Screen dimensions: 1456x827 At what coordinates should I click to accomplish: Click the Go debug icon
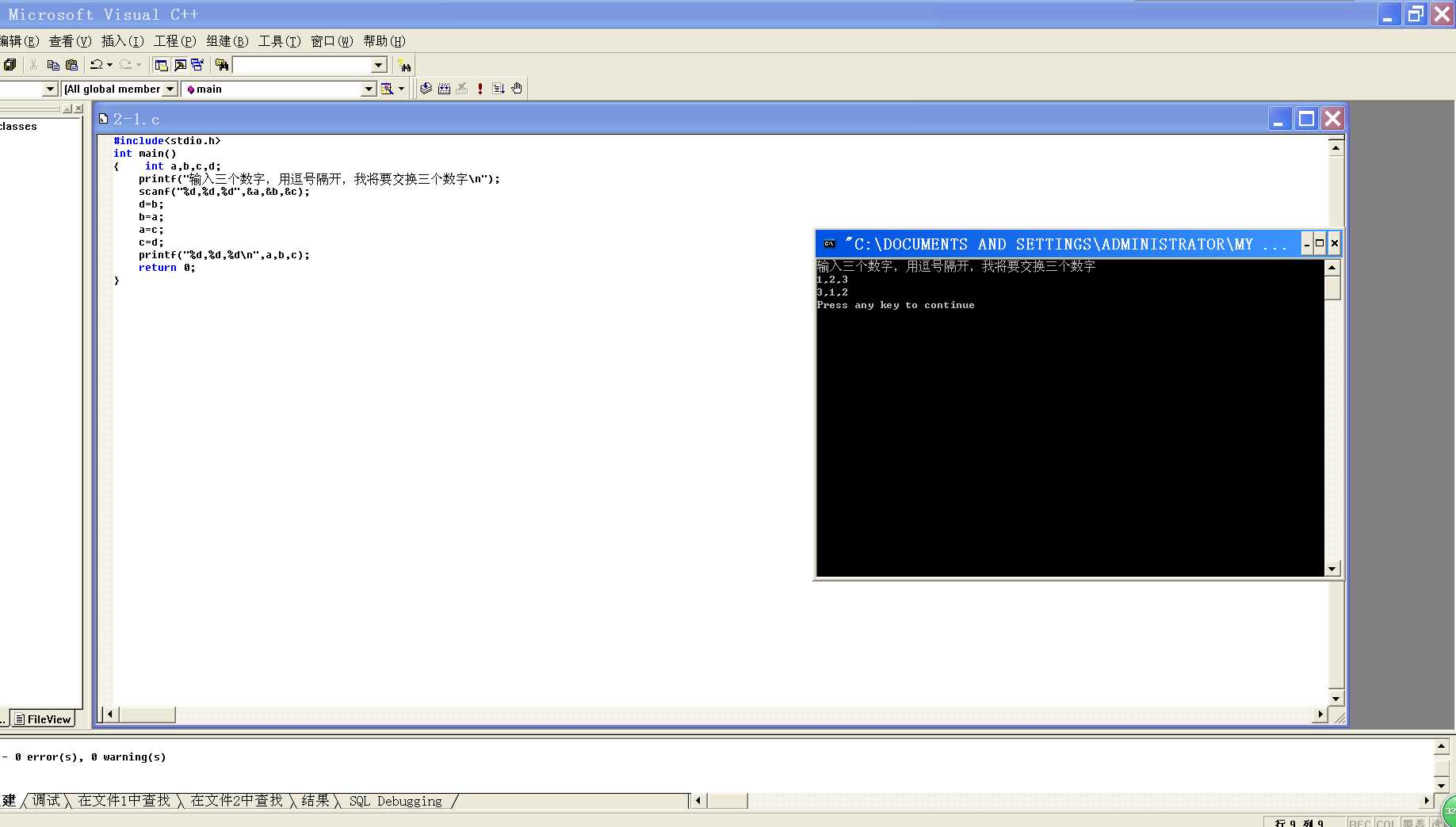point(499,89)
